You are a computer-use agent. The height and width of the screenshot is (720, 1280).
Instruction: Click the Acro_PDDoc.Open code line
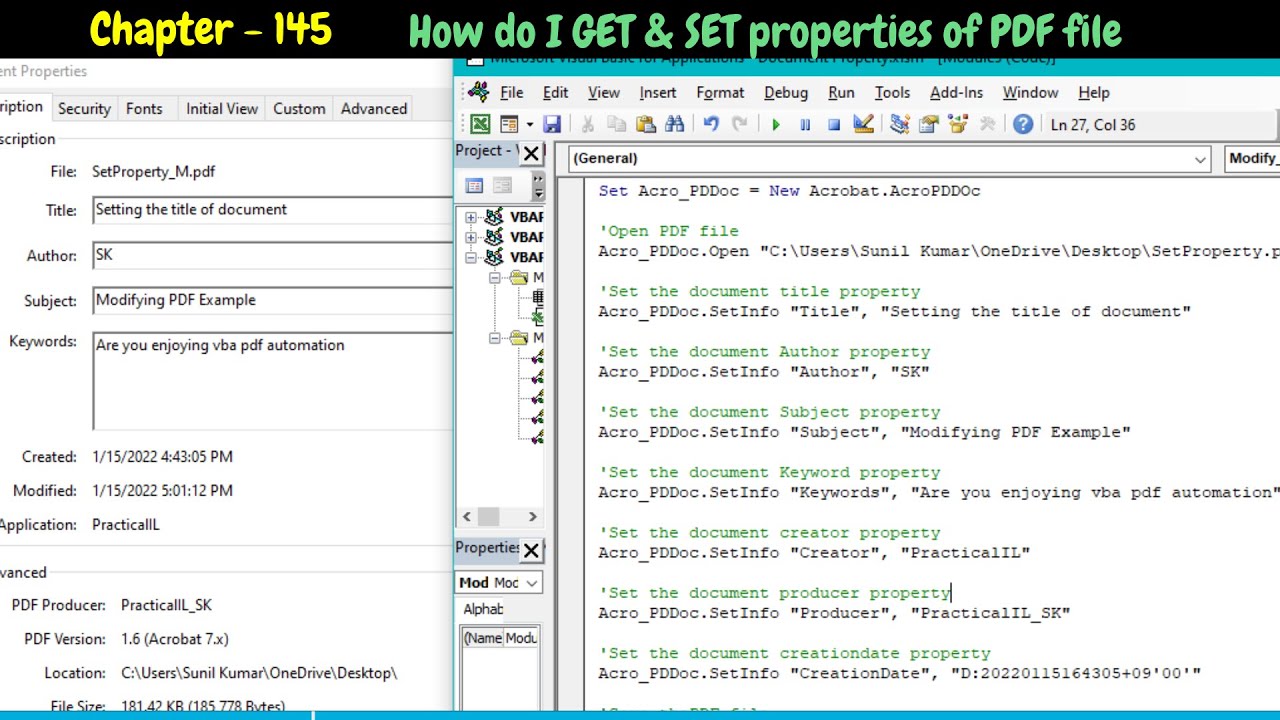(x=939, y=251)
